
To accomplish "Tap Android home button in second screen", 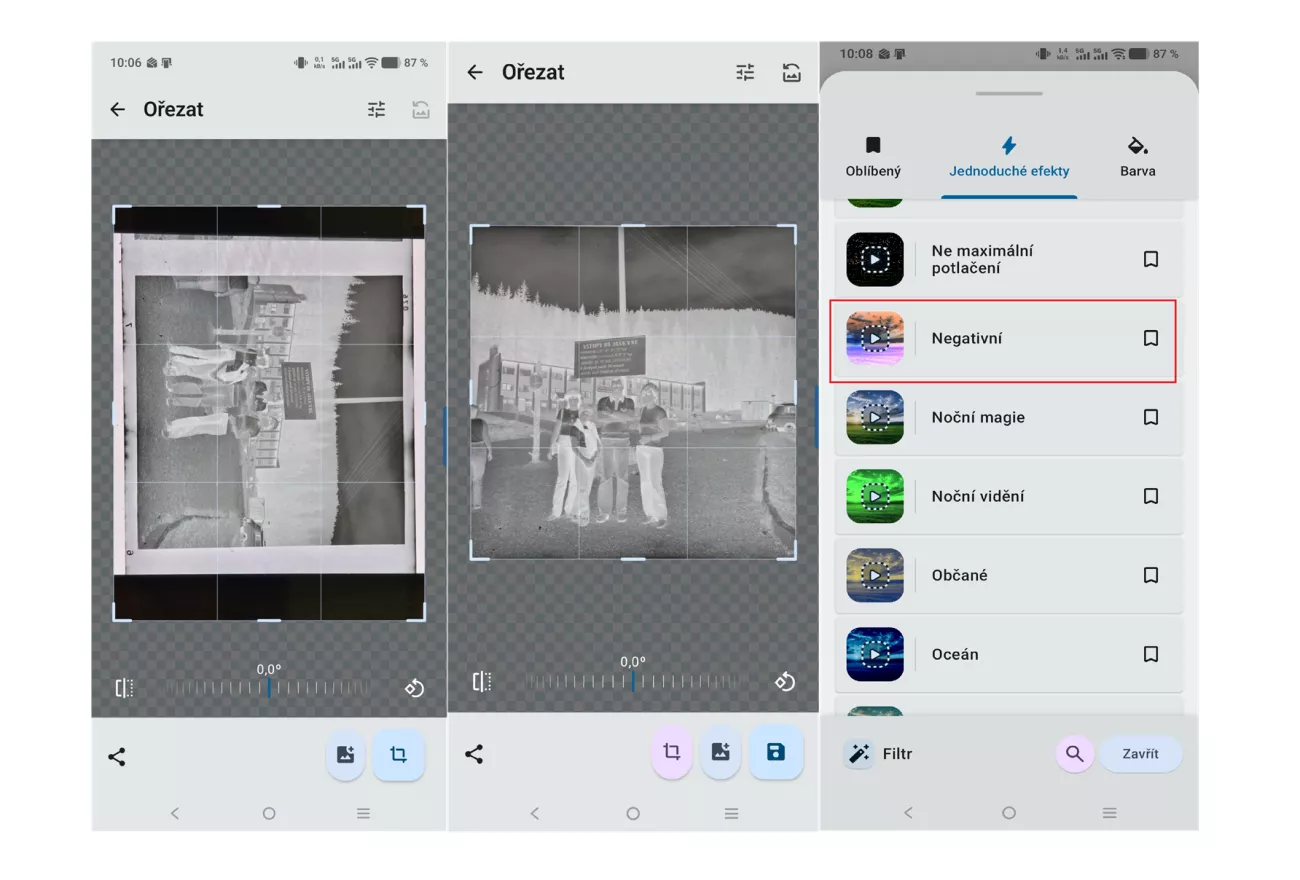I will coord(633,814).
